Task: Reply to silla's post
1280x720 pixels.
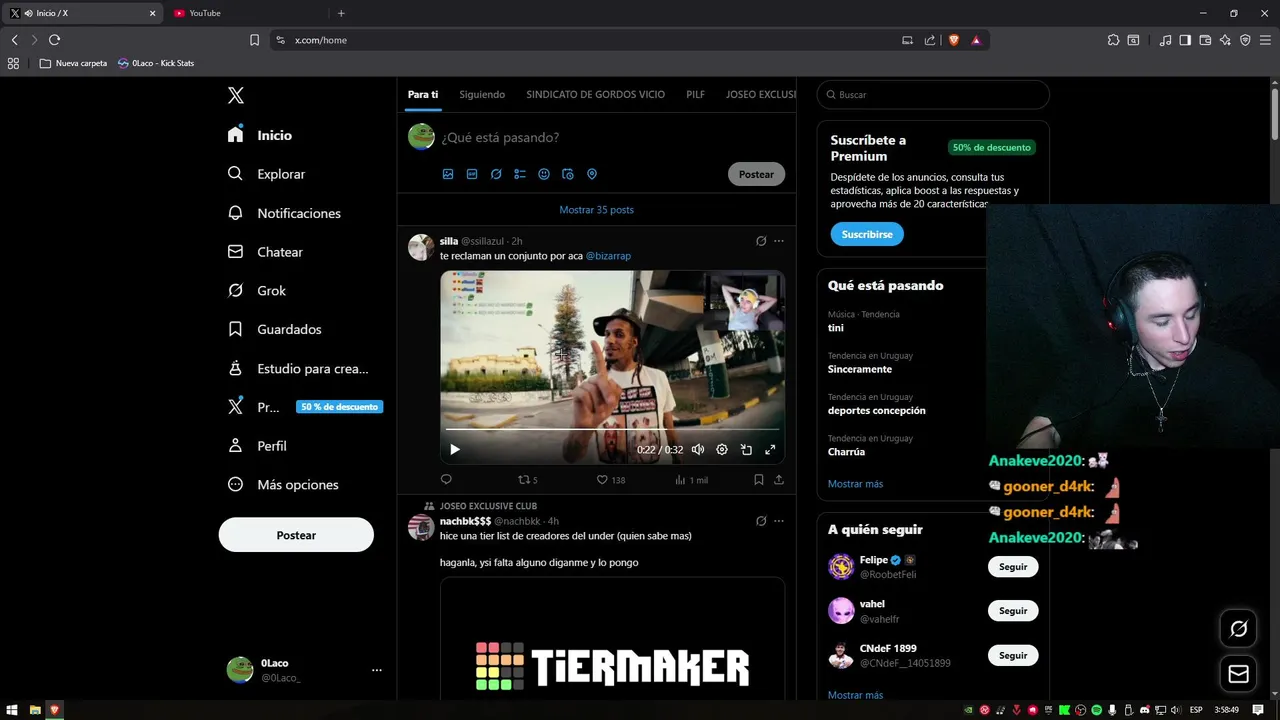Action: (446, 480)
